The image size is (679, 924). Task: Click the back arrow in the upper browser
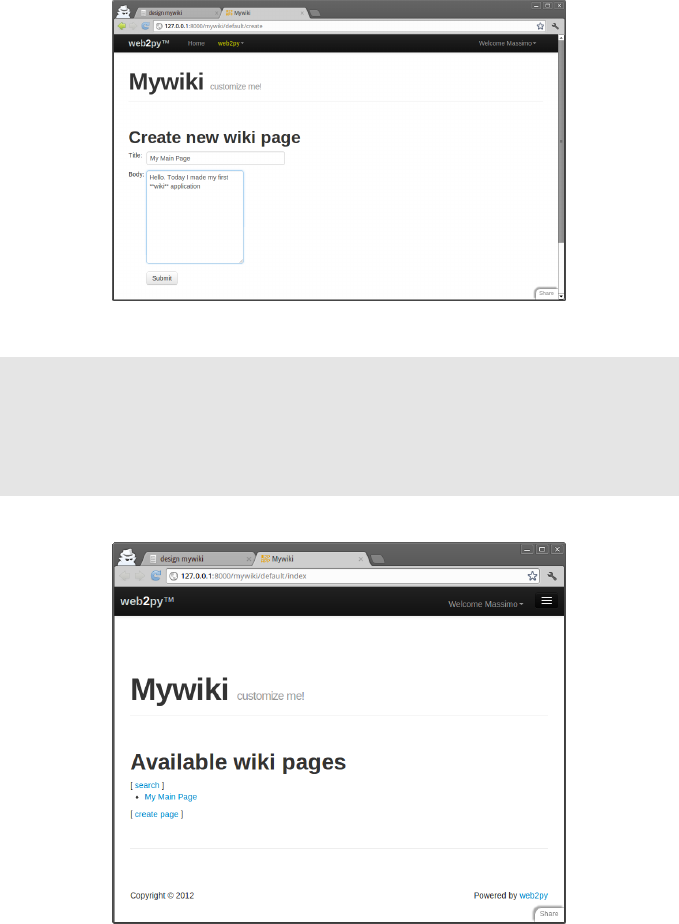click(x=122, y=26)
